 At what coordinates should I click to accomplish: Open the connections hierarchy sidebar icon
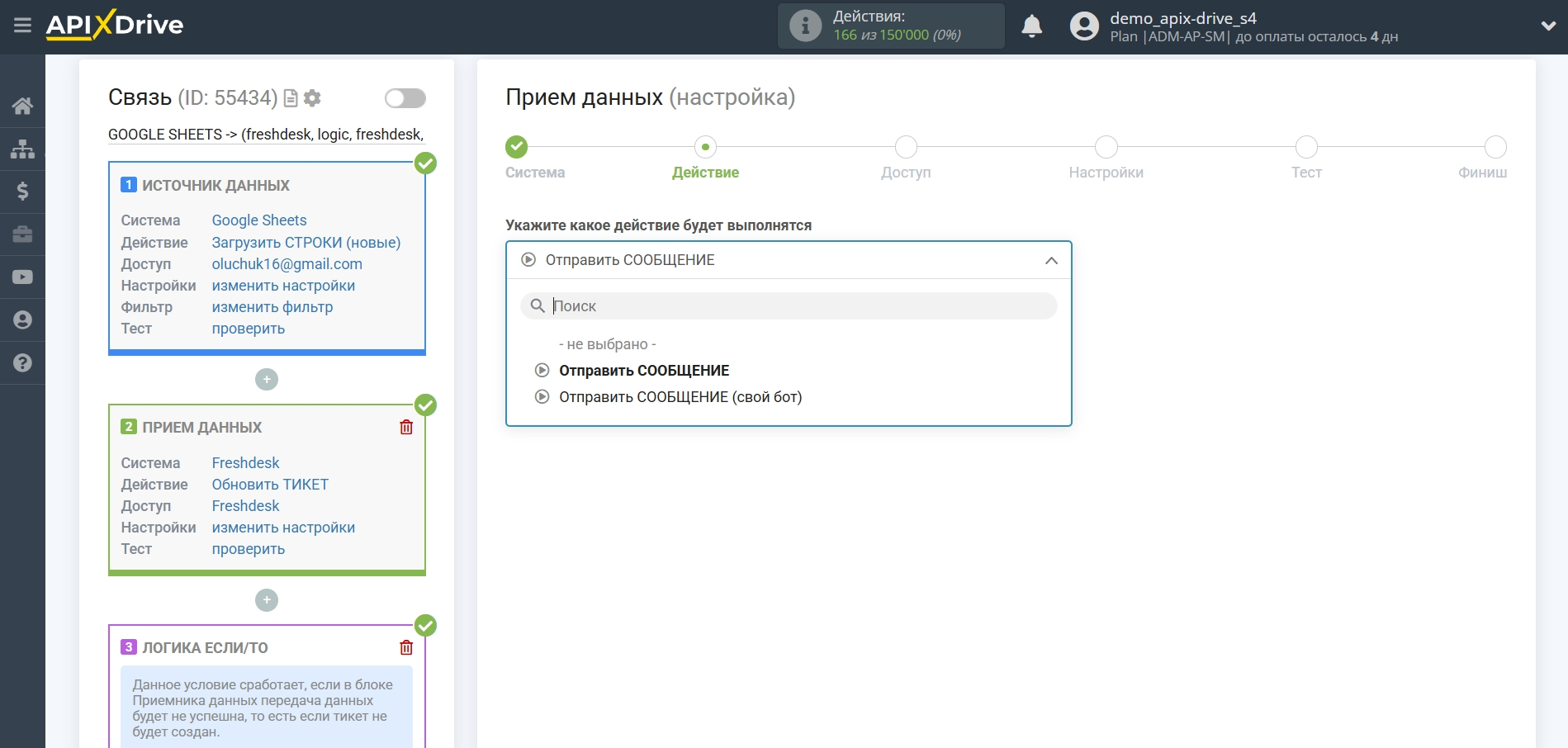pos(22,149)
